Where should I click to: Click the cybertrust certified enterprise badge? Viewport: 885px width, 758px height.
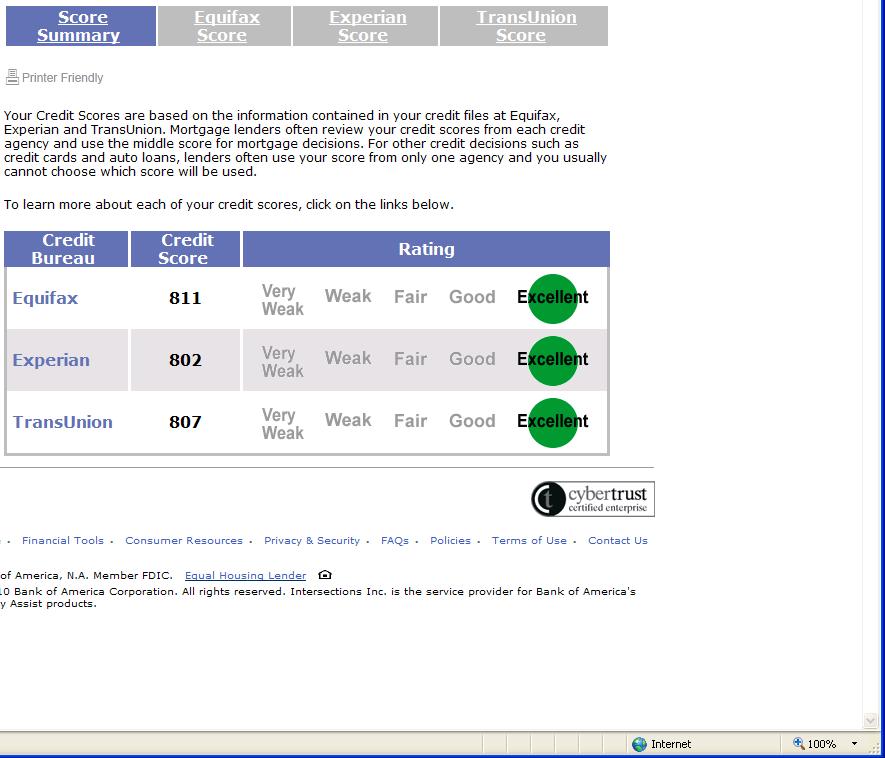[x=593, y=499]
